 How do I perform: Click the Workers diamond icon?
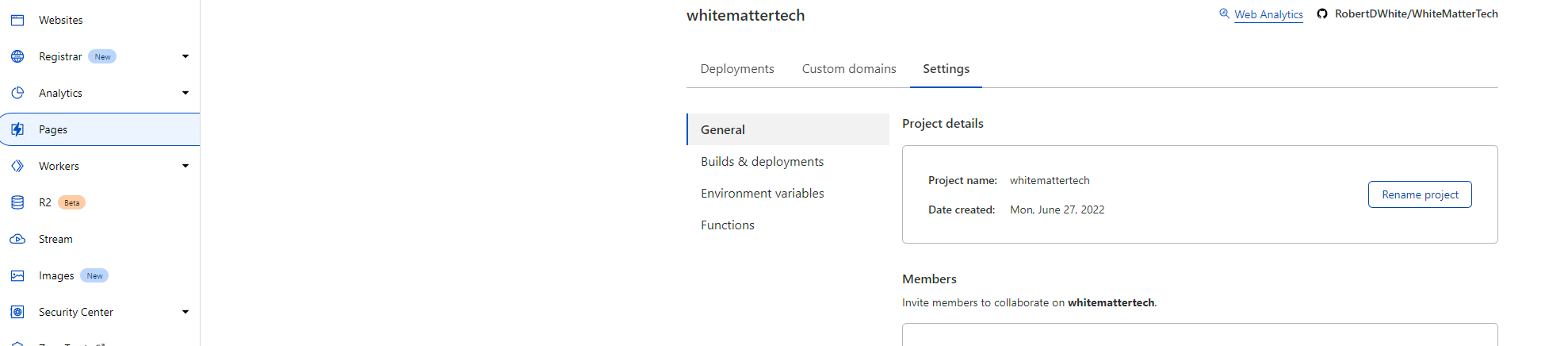tap(17, 166)
